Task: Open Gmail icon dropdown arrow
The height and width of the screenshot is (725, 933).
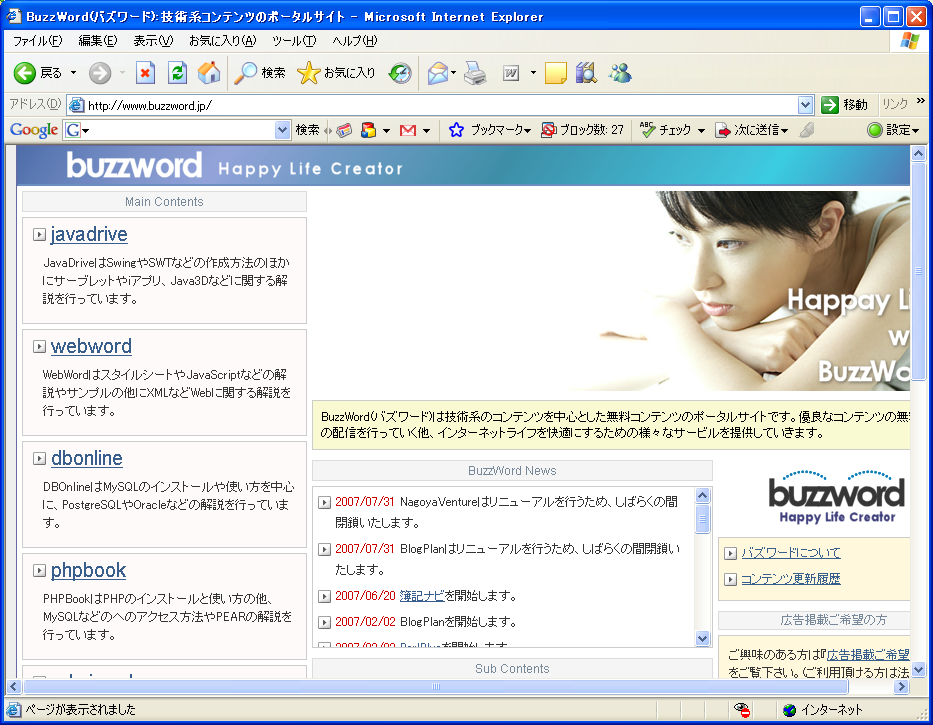Action: pyautogui.click(x=426, y=131)
